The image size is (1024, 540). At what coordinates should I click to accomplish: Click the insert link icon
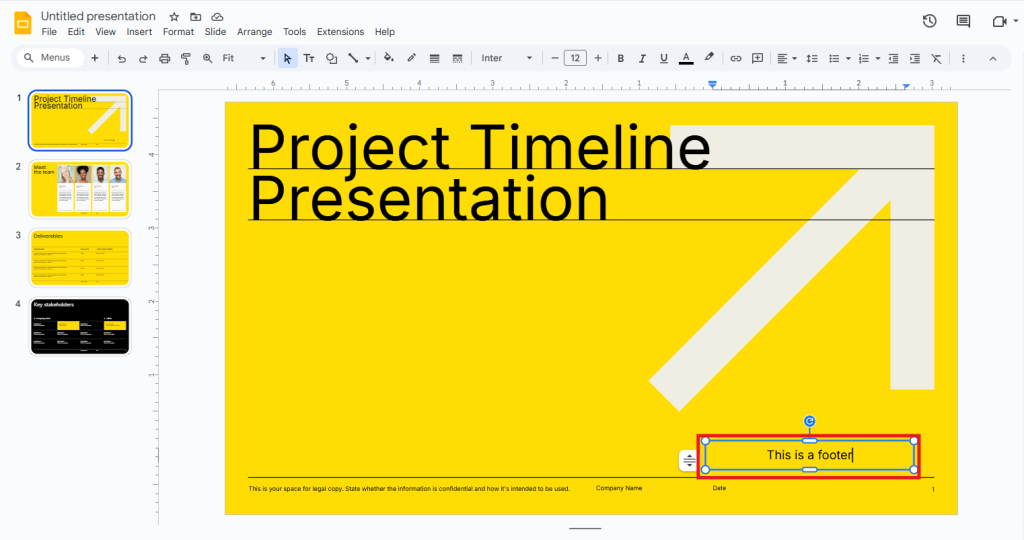pyautogui.click(x=736, y=58)
